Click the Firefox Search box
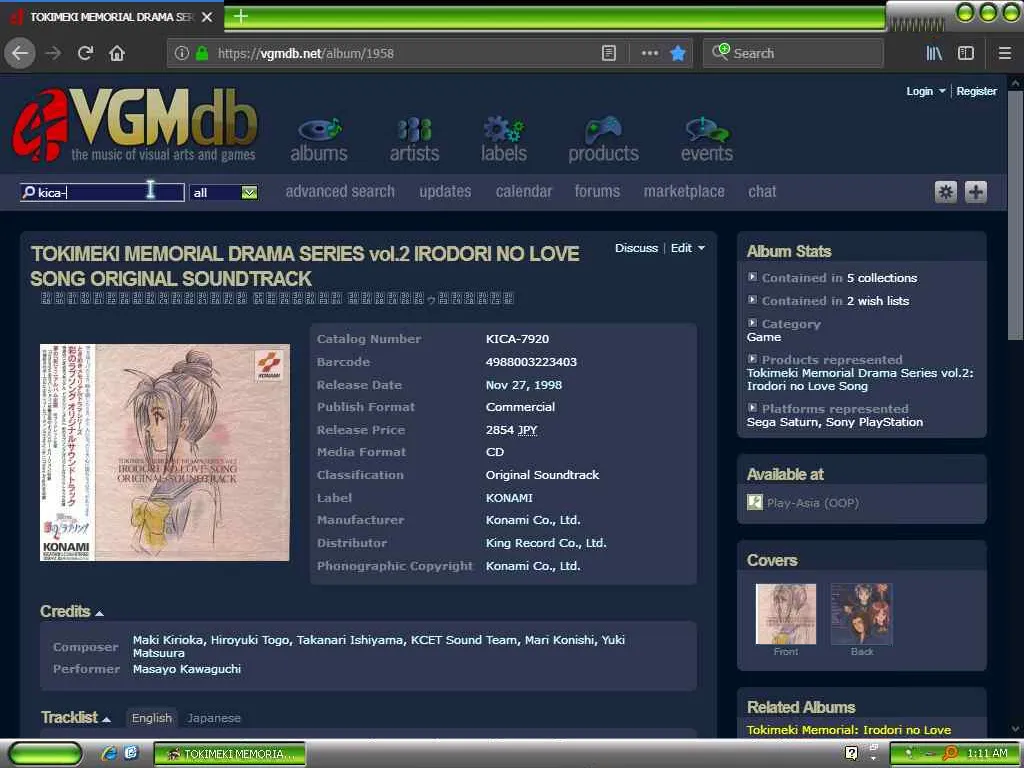Image resolution: width=1024 pixels, height=768 pixels. 793,54
